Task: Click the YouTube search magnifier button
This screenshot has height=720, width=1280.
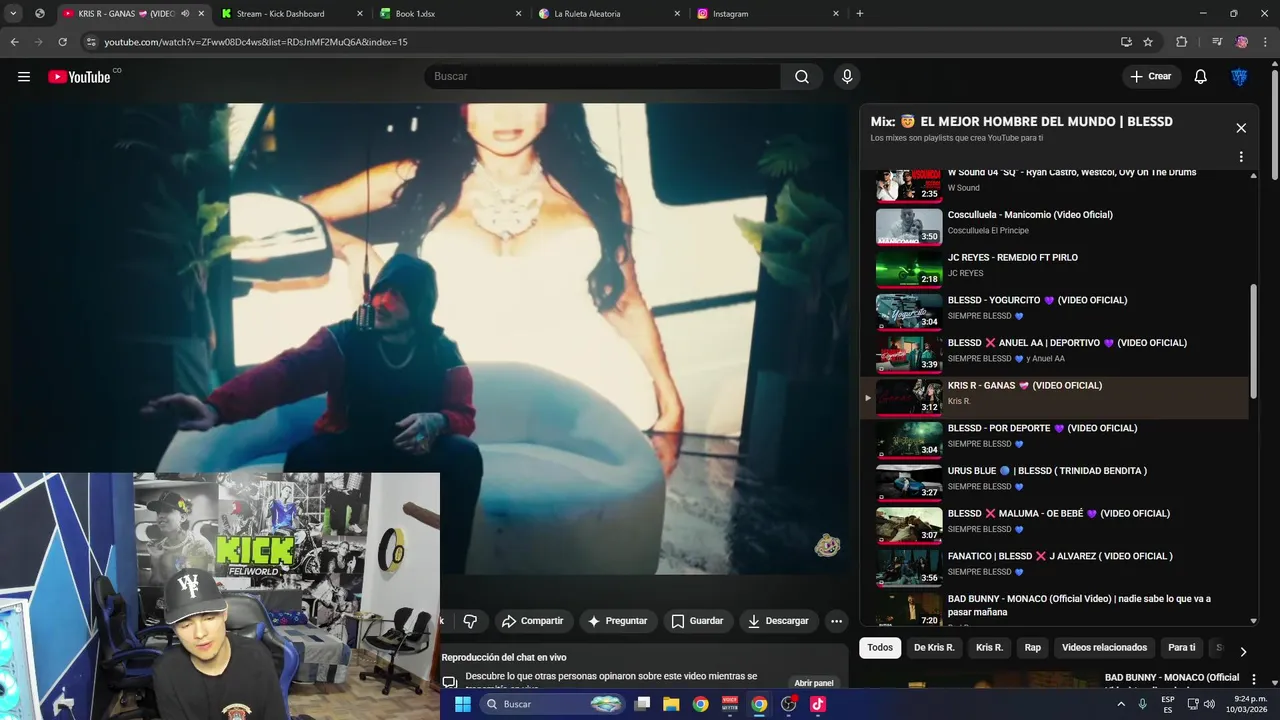Action: 802,77
